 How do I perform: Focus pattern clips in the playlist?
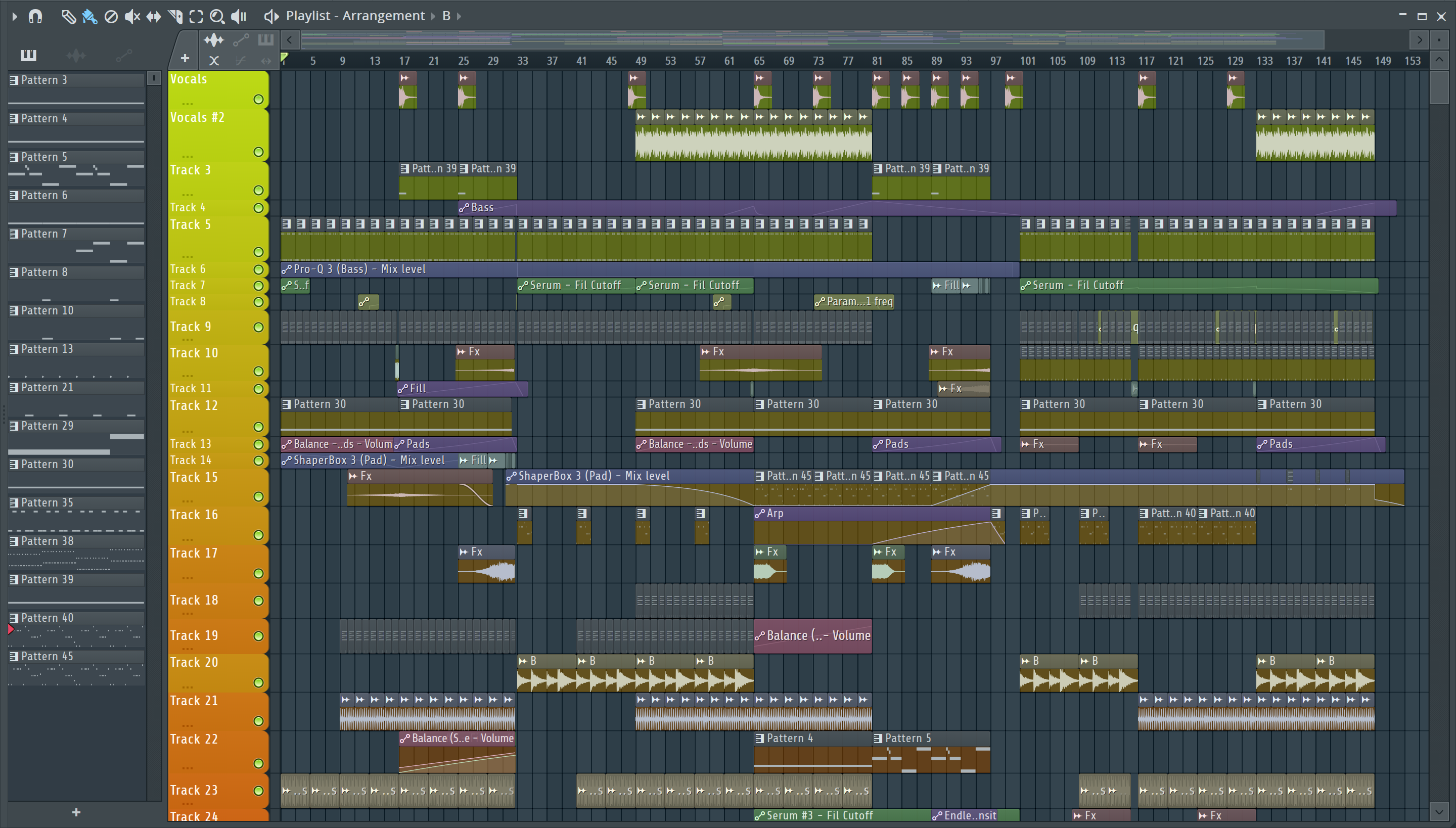pos(265,40)
